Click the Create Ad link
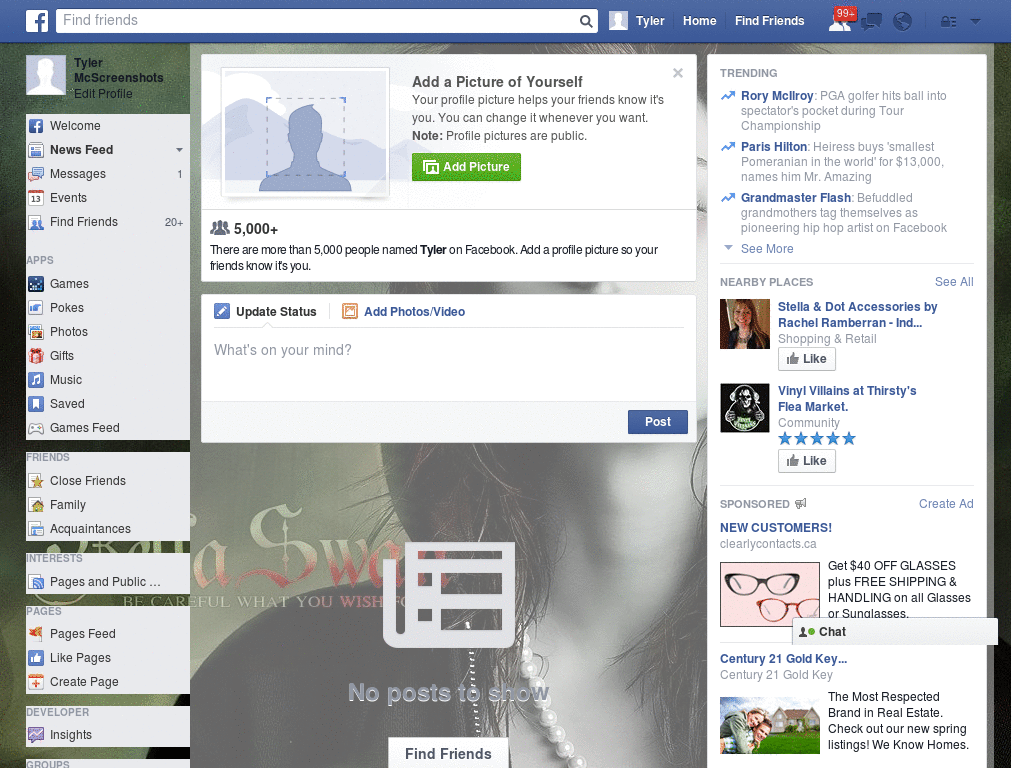The height and width of the screenshot is (768, 1024). (946, 504)
